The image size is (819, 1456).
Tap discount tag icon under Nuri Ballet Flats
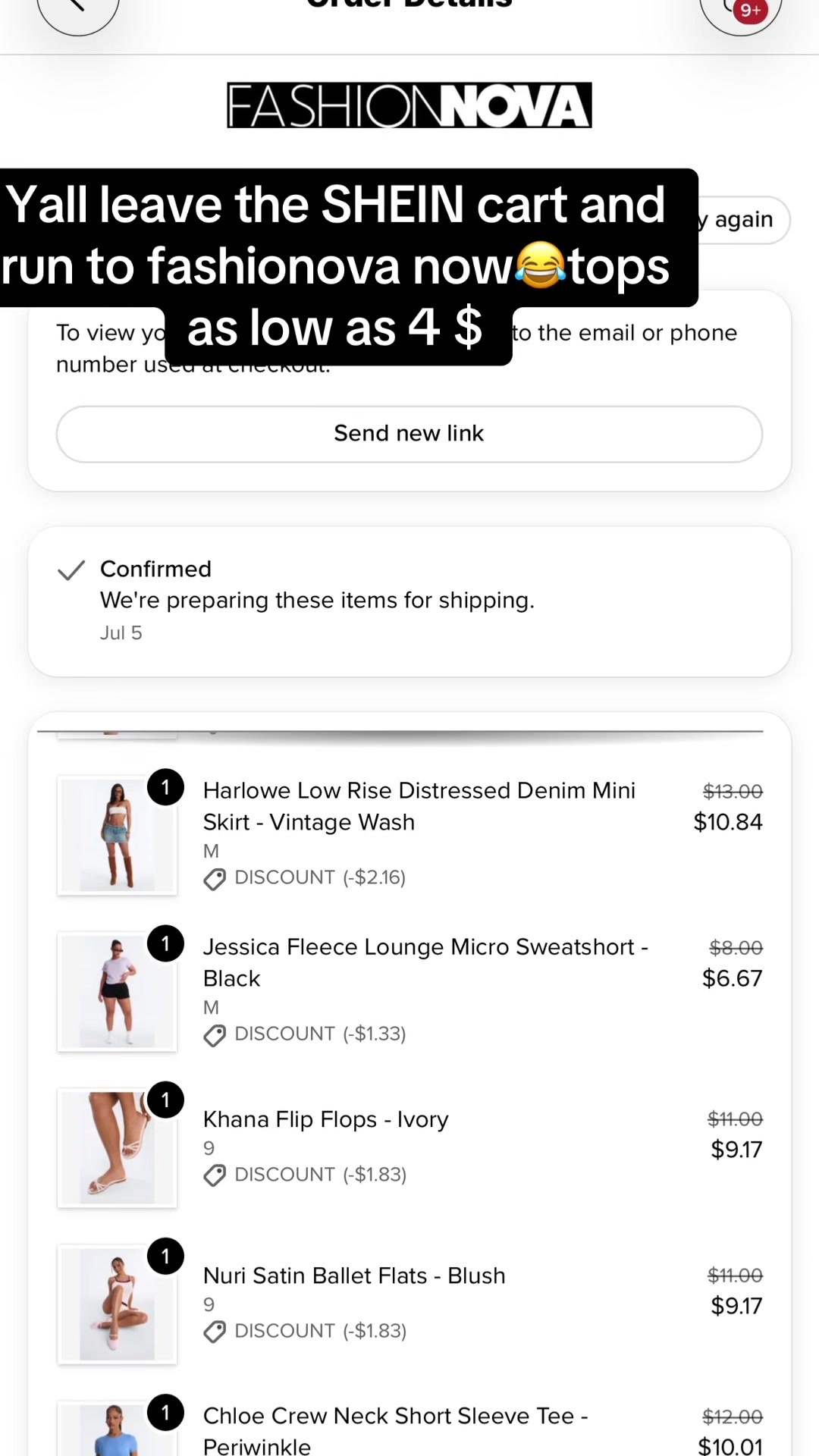215,1332
